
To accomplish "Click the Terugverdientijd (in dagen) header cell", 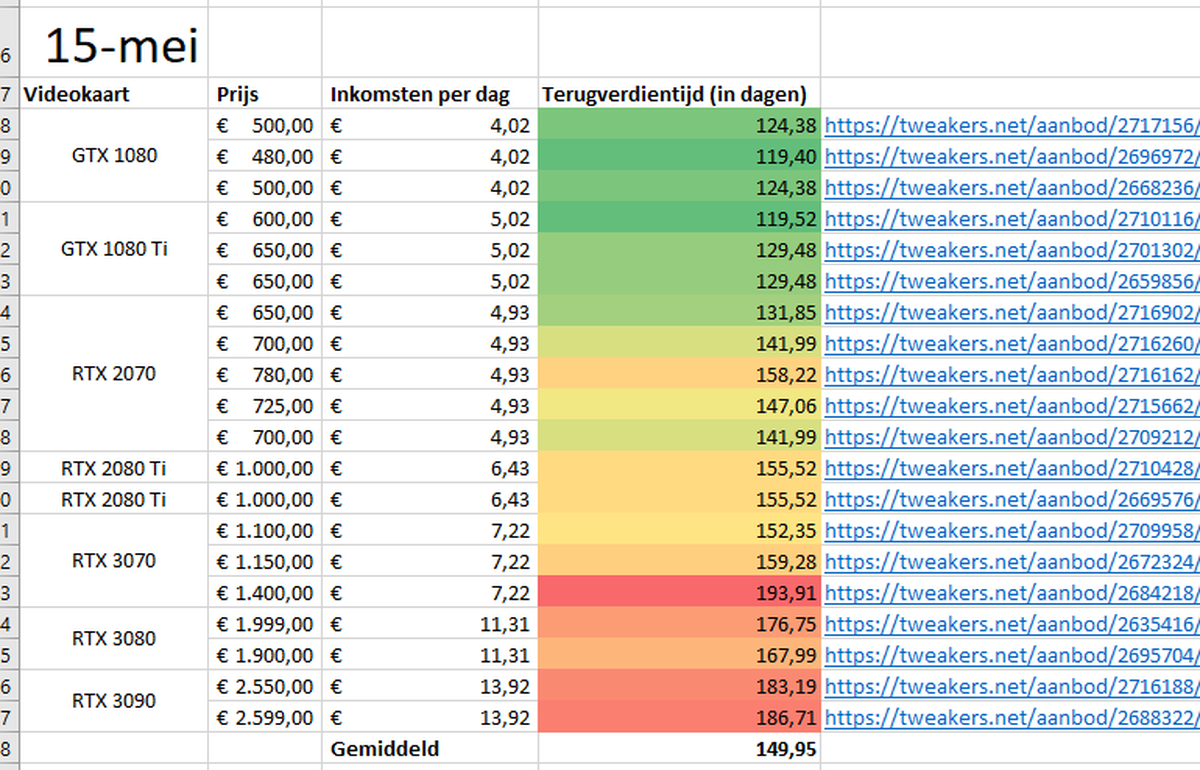I will click(679, 95).
